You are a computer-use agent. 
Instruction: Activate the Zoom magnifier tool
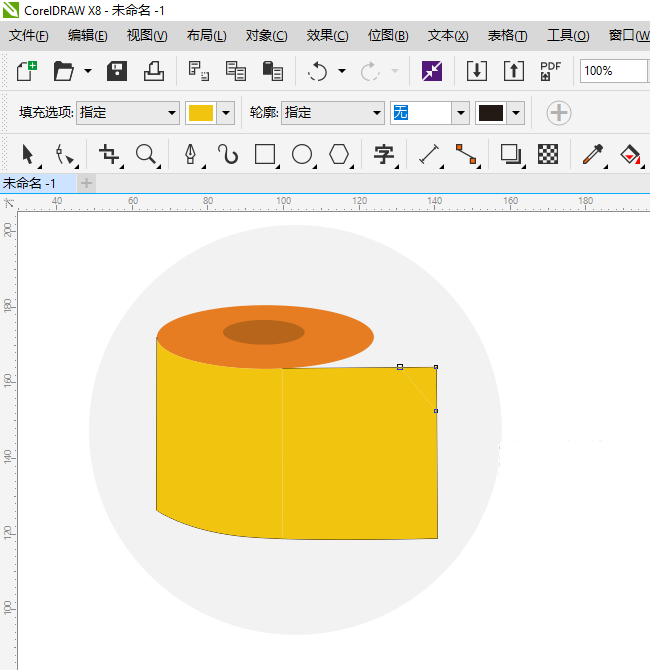[147, 154]
